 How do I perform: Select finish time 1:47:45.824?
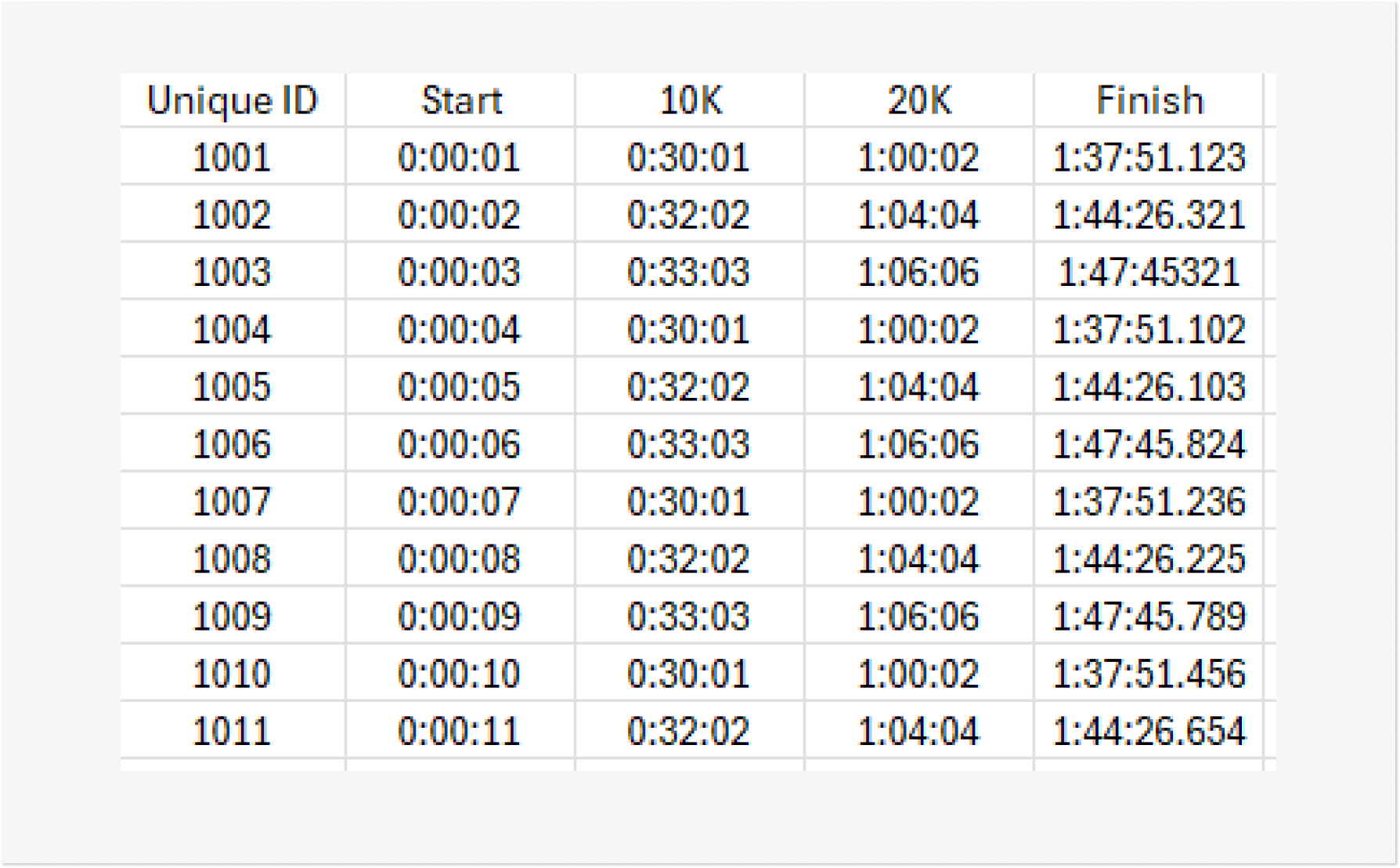click(1149, 443)
